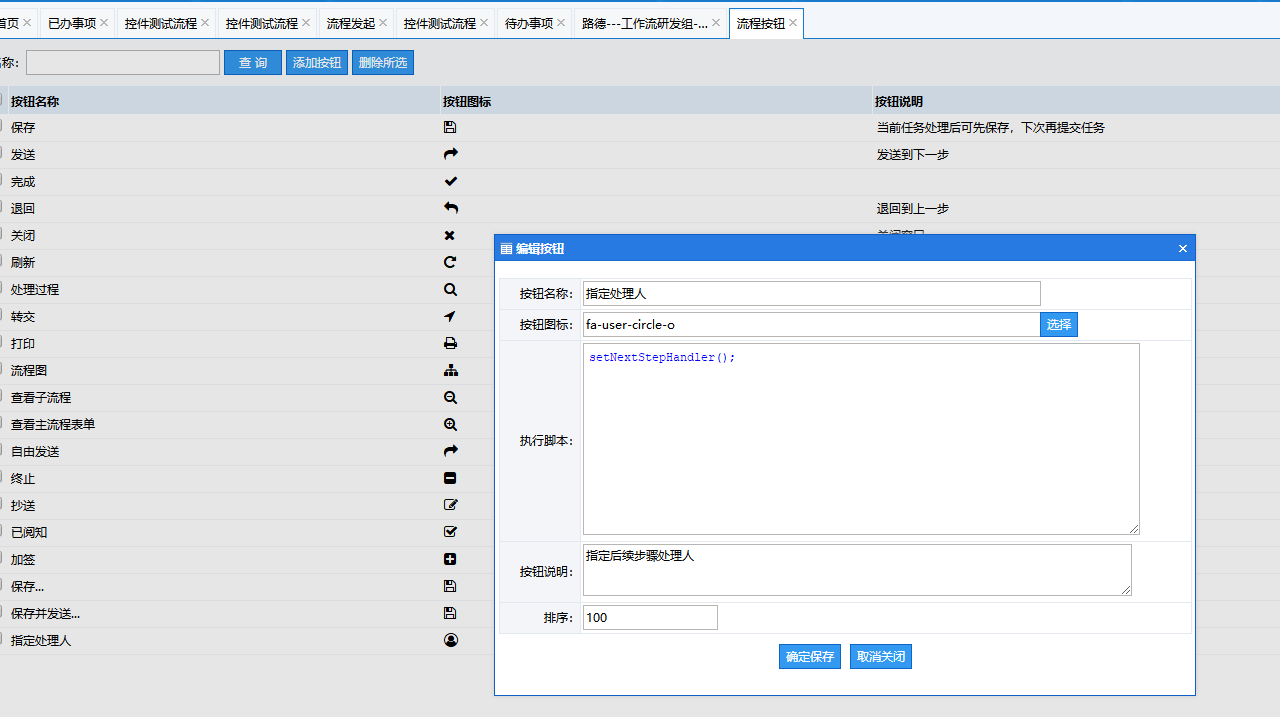The height and width of the screenshot is (717, 1280).
Task: Click resize handle of 执行脚本 textarea
Action: click(1134, 529)
